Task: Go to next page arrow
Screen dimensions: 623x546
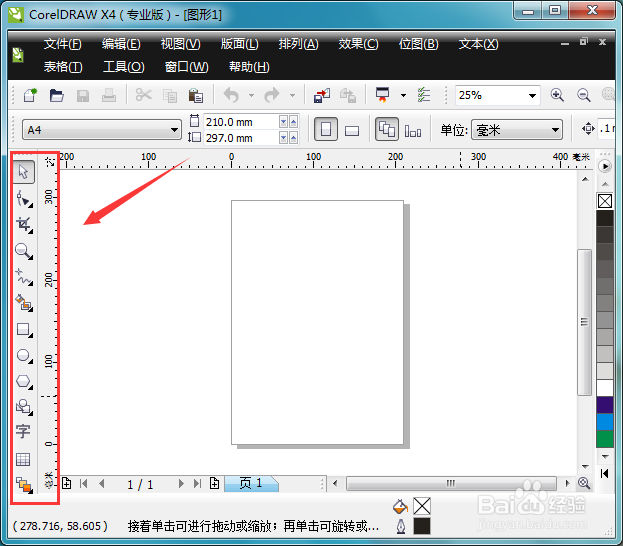Action: (181, 484)
